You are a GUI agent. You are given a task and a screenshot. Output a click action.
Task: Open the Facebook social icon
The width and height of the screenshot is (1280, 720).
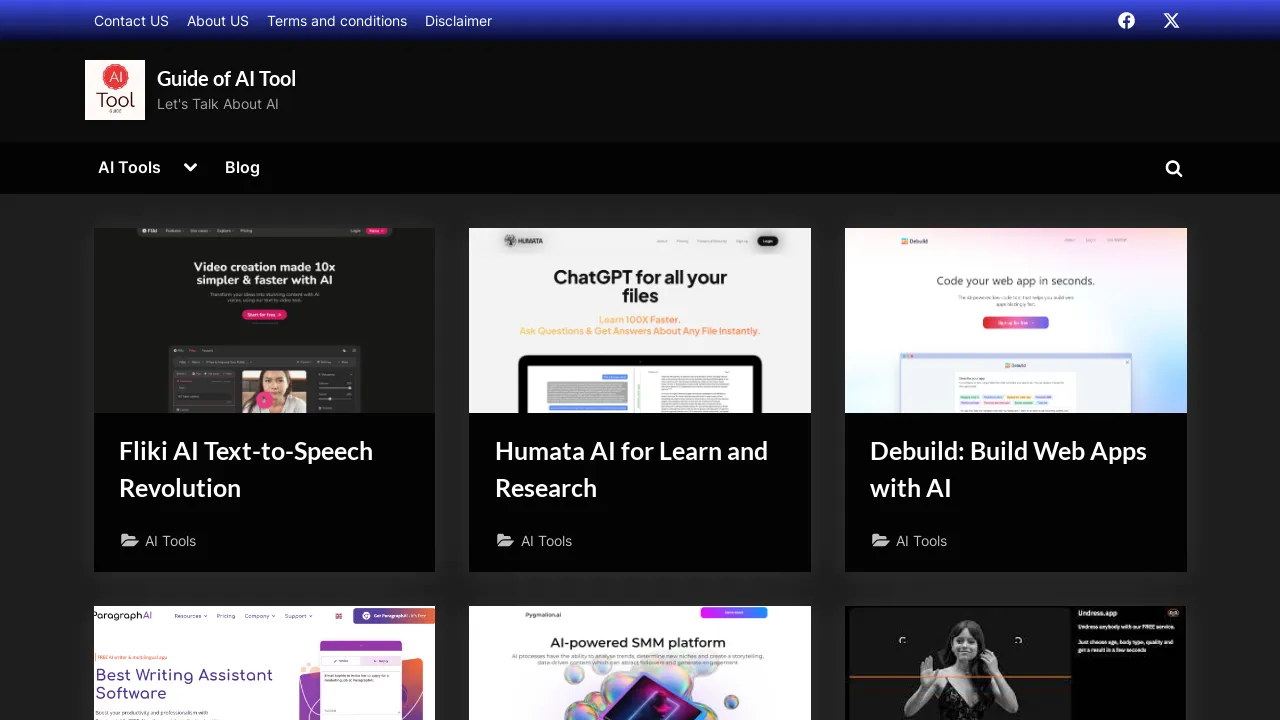click(1126, 21)
